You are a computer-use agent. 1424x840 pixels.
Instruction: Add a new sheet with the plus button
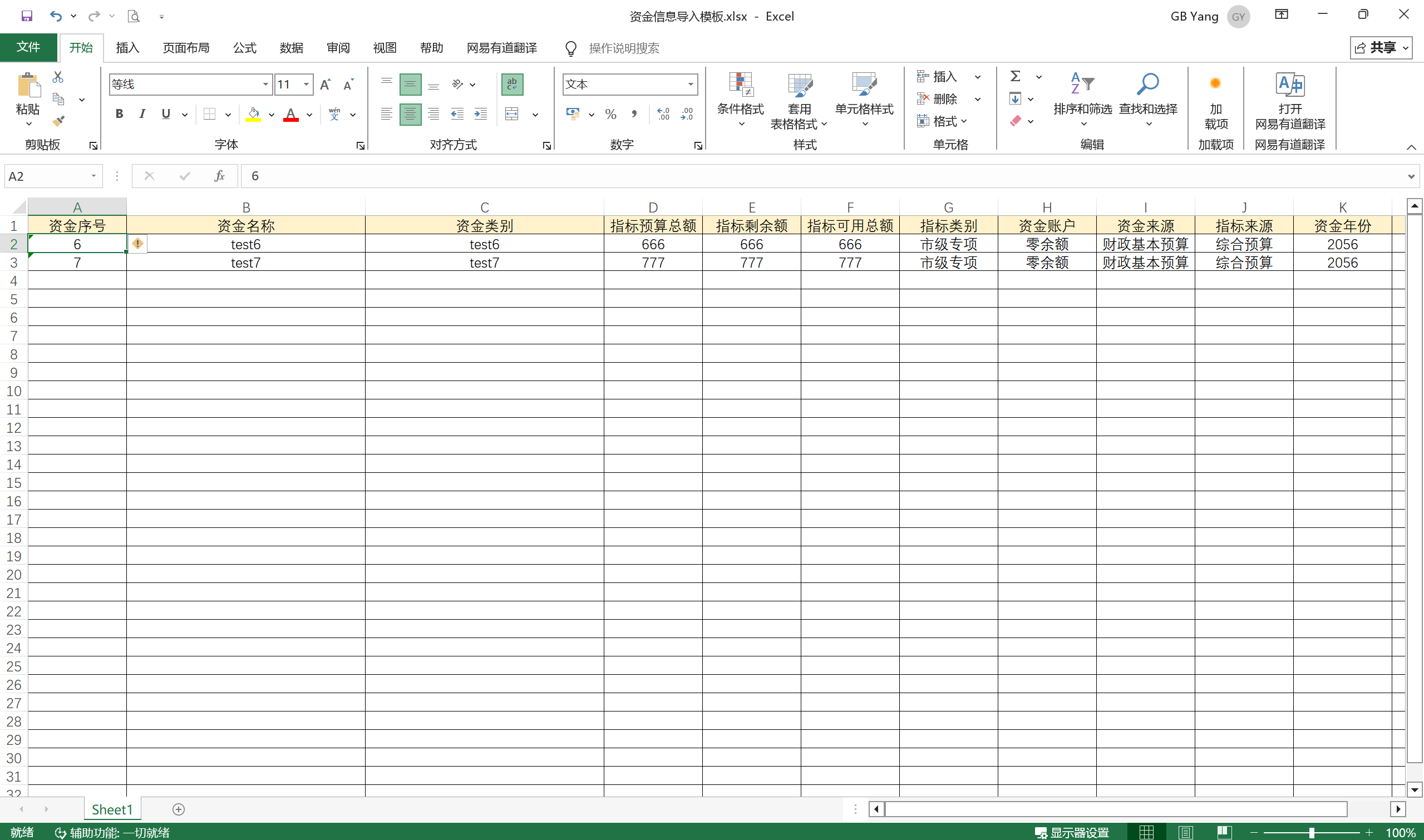179,809
